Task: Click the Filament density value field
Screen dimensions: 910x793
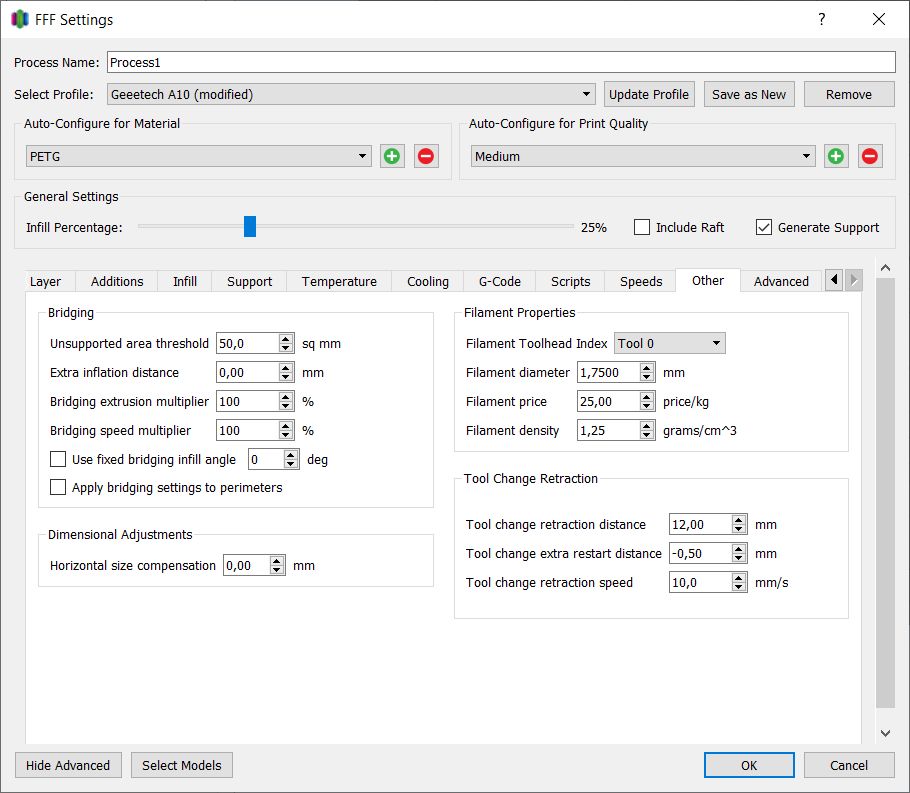Action: coord(609,430)
